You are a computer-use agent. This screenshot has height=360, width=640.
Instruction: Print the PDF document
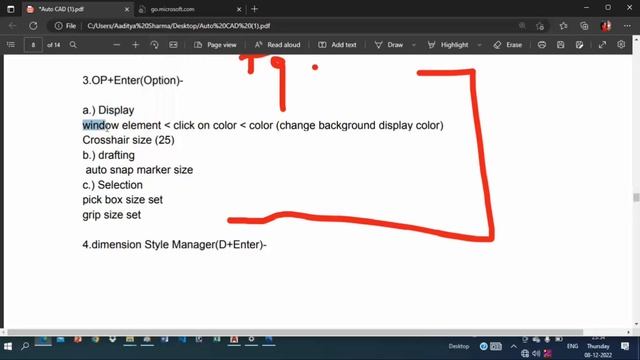(542, 45)
